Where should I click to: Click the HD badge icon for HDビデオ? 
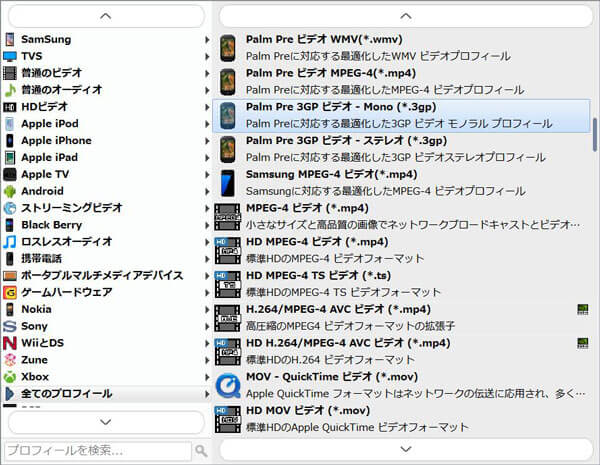tap(10, 107)
